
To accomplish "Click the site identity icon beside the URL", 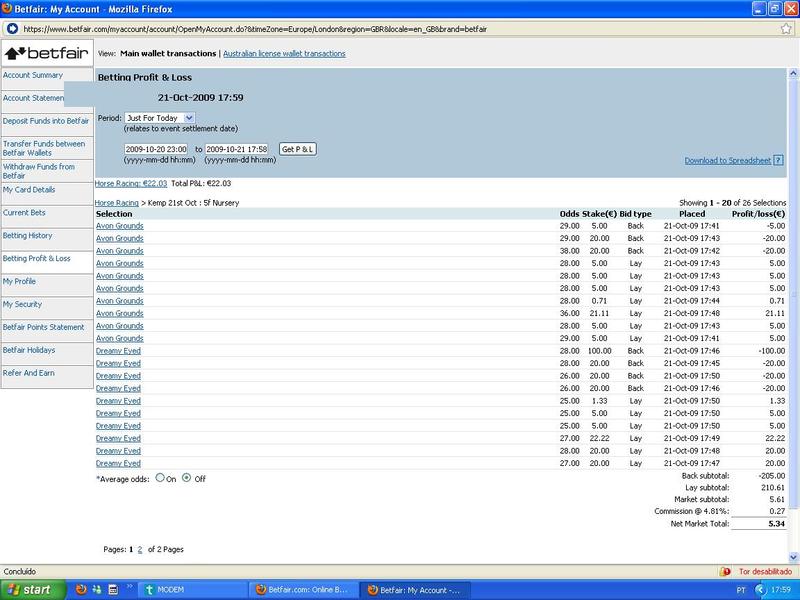I will [12, 29].
